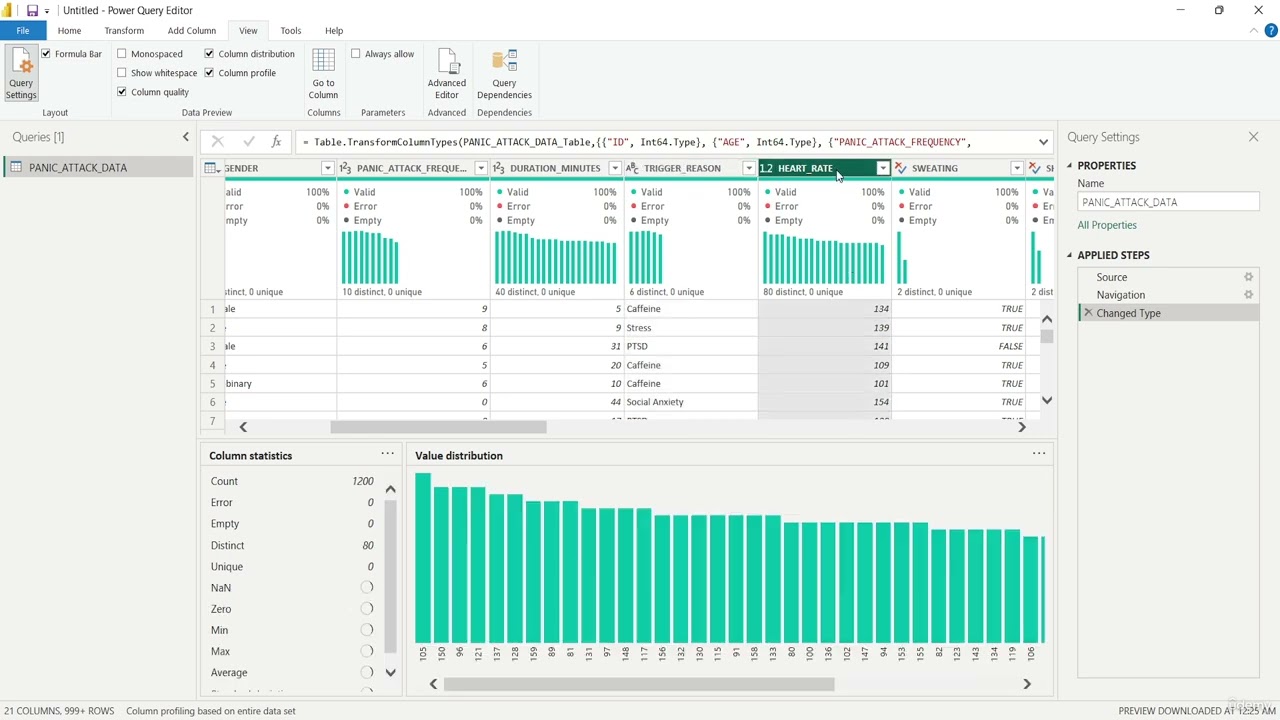Open Source step settings gear
Screen dimensions: 1280x720
[1248, 277]
